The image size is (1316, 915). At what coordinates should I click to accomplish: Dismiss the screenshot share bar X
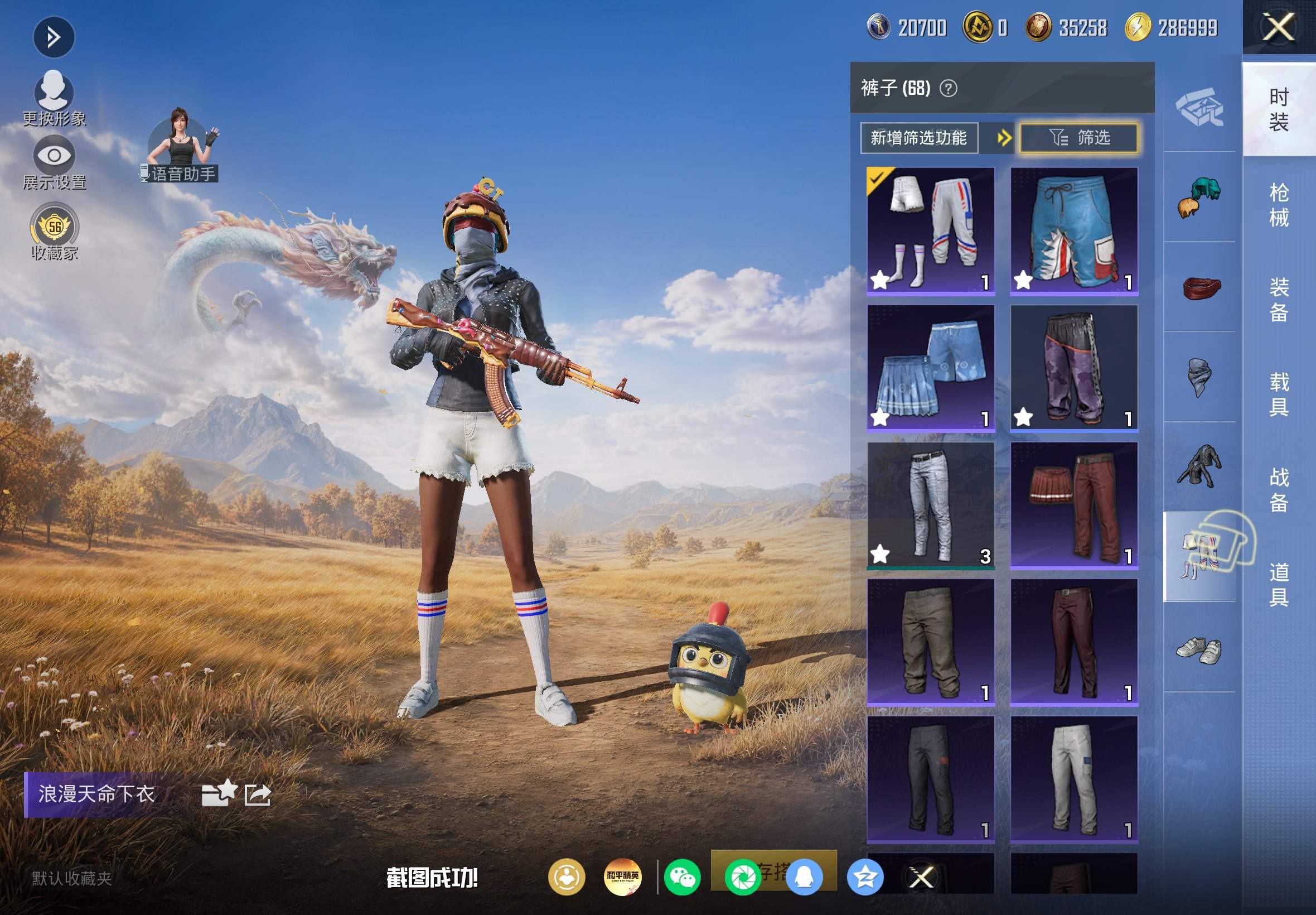pos(922,877)
